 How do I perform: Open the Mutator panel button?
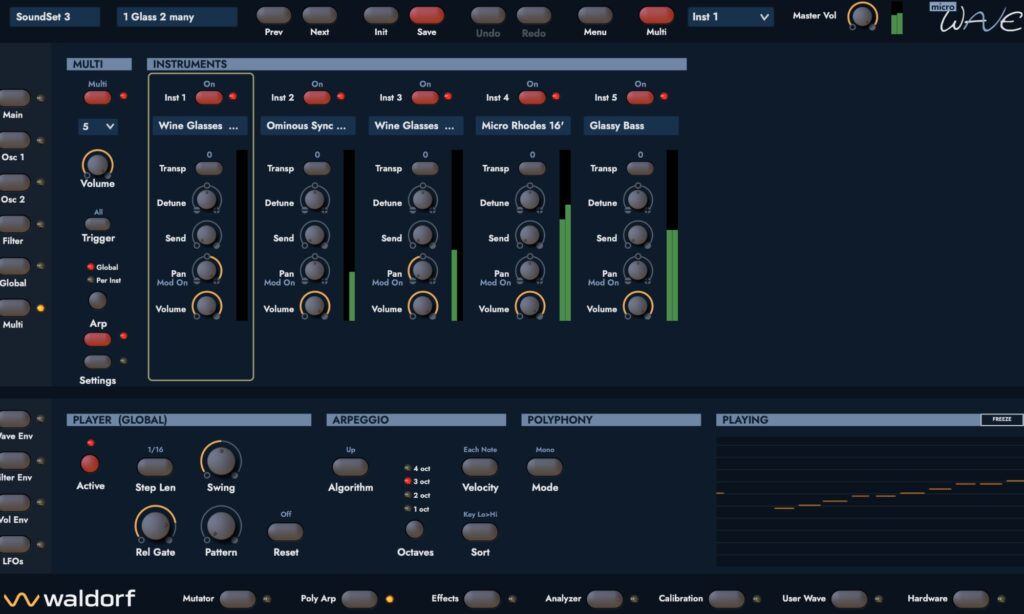pos(238,598)
